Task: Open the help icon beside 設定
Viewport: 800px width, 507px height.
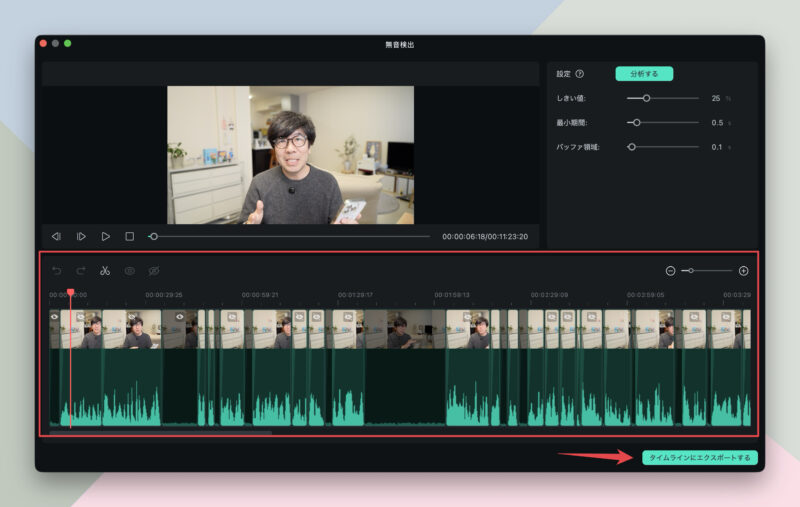Action: click(x=580, y=74)
